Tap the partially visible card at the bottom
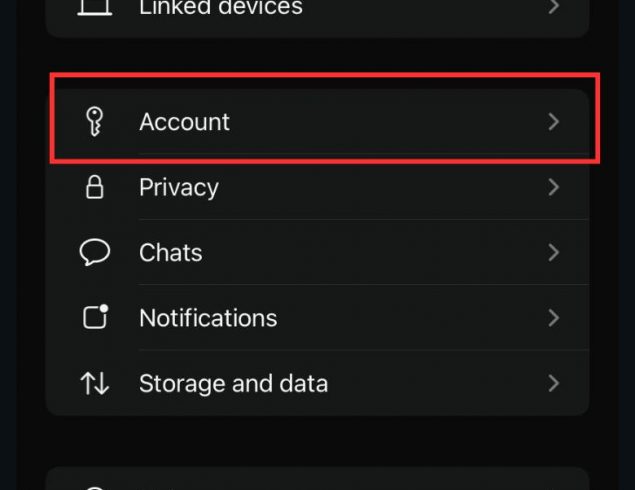This screenshot has width=635, height=490. coord(317,480)
